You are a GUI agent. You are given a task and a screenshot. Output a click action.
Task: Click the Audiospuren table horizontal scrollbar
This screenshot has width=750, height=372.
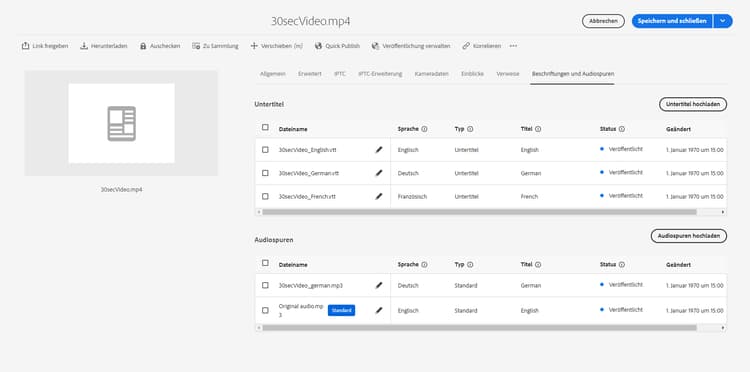479,328
